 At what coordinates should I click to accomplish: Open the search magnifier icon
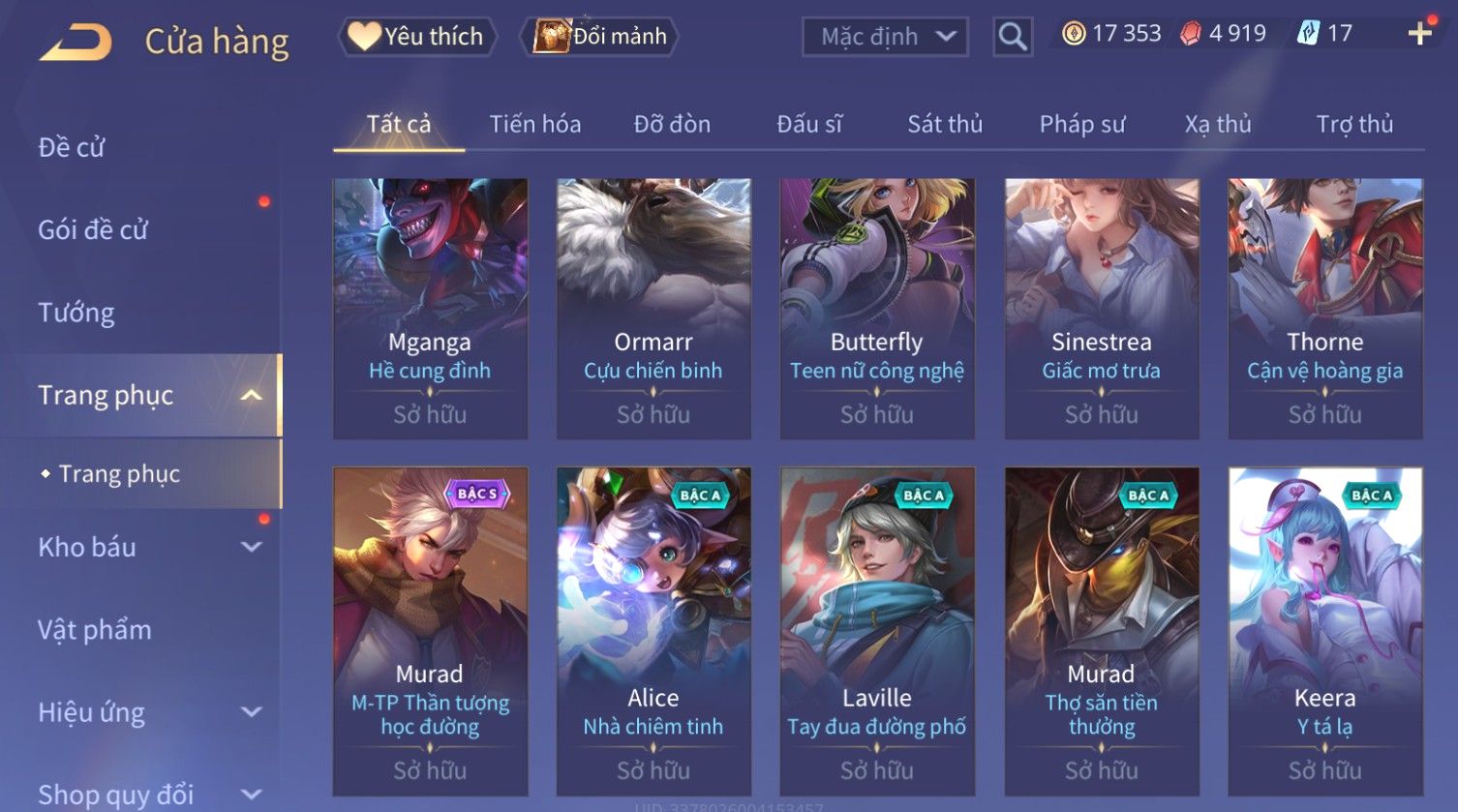coord(1013,37)
